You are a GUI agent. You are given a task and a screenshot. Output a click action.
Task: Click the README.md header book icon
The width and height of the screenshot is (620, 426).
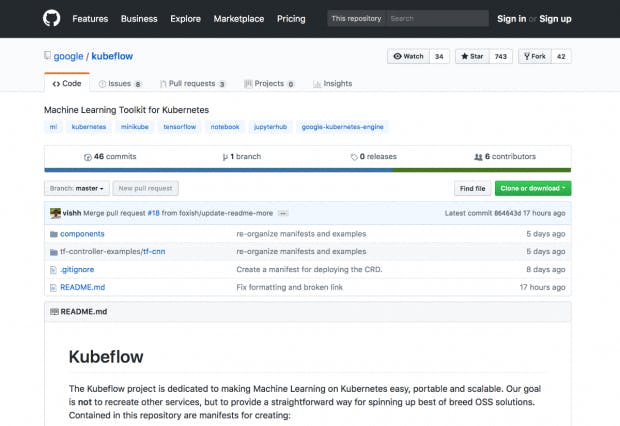point(54,312)
